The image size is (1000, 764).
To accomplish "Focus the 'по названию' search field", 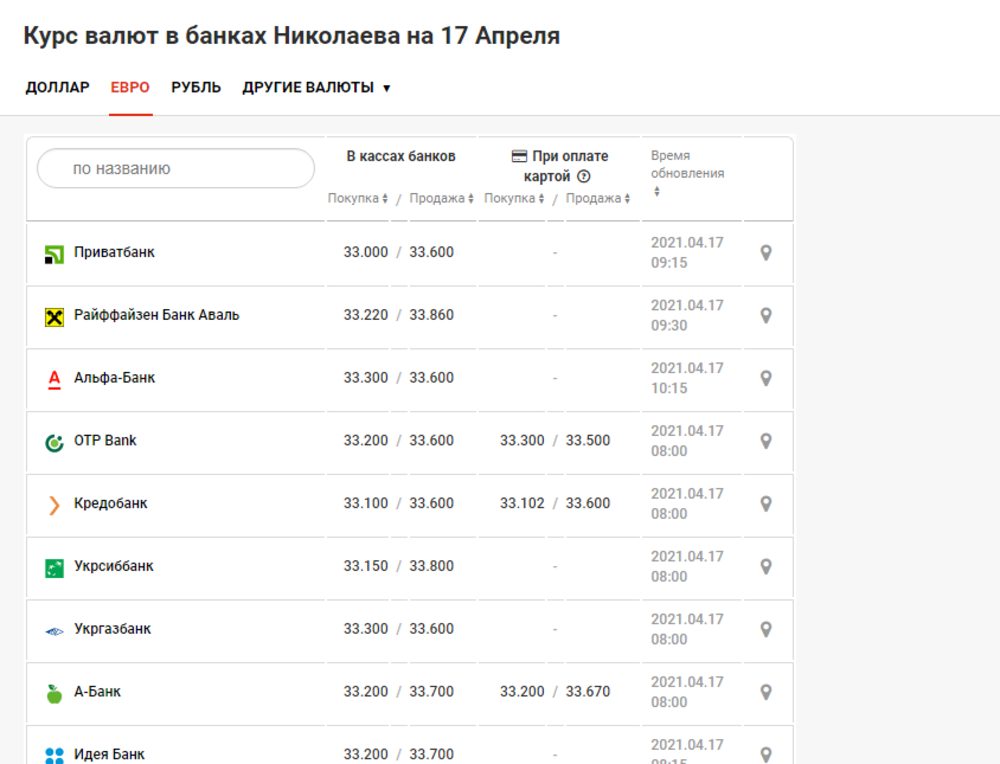I will point(176,168).
